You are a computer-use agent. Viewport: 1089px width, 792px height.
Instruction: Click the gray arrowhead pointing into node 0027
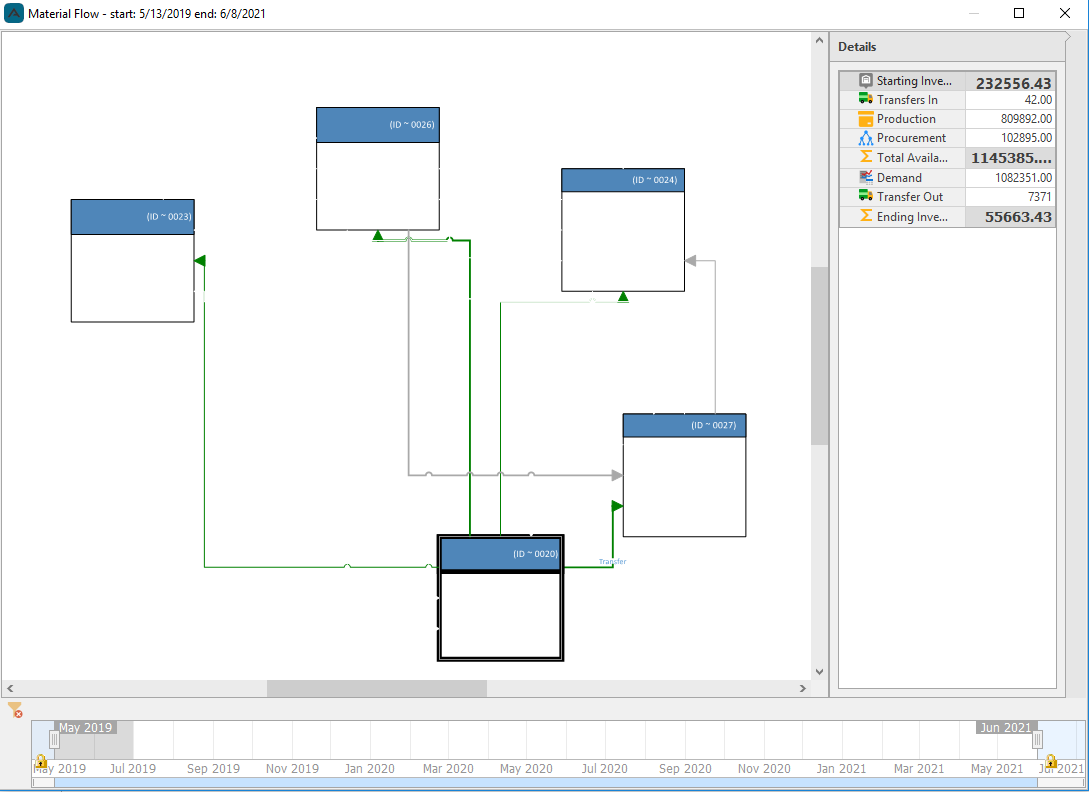tap(617, 475)
